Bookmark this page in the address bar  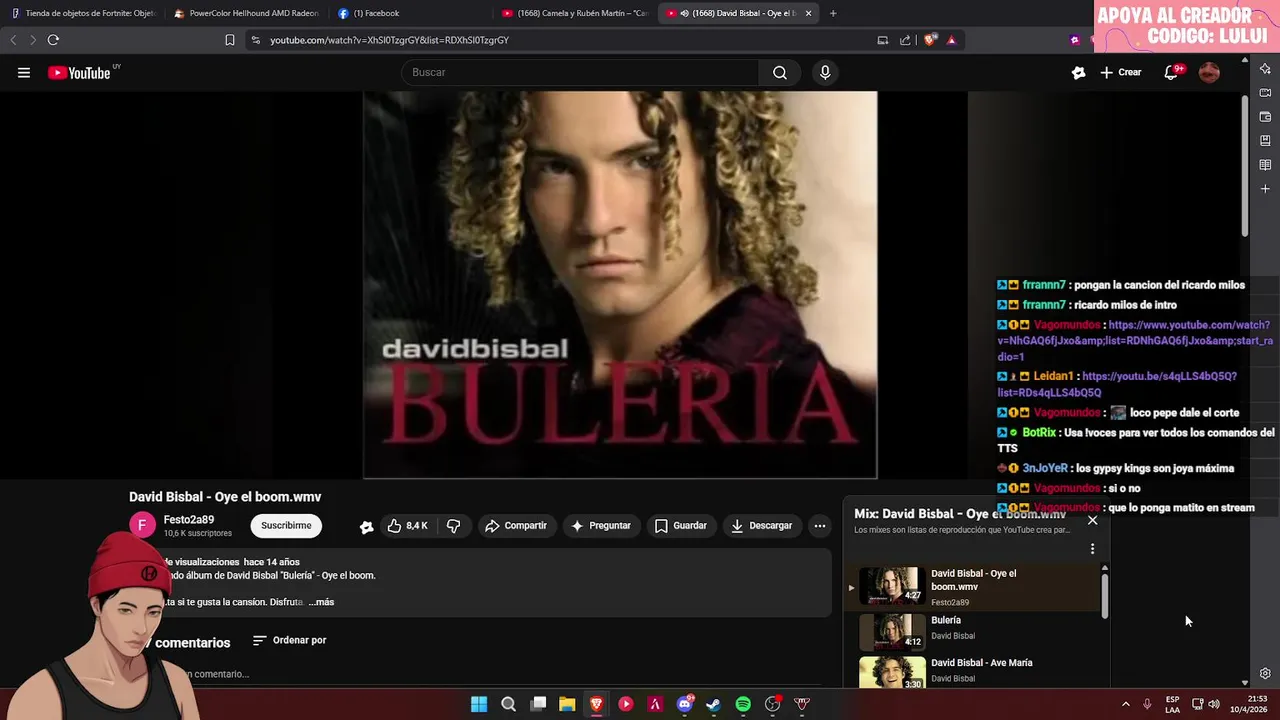(229, 40)
